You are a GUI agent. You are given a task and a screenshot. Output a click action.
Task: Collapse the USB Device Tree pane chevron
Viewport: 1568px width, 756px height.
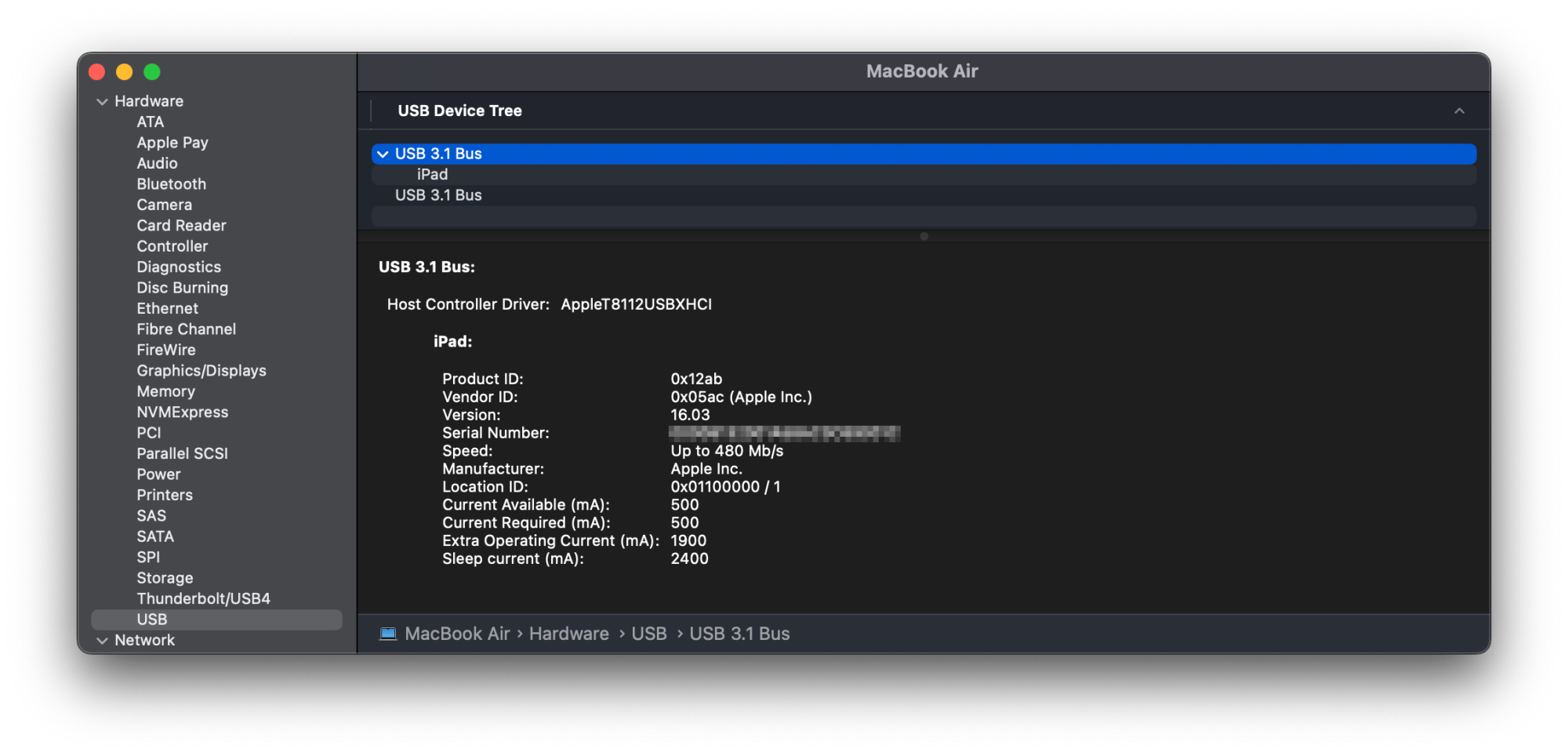pyautogui.click(x=1459, y=111)
